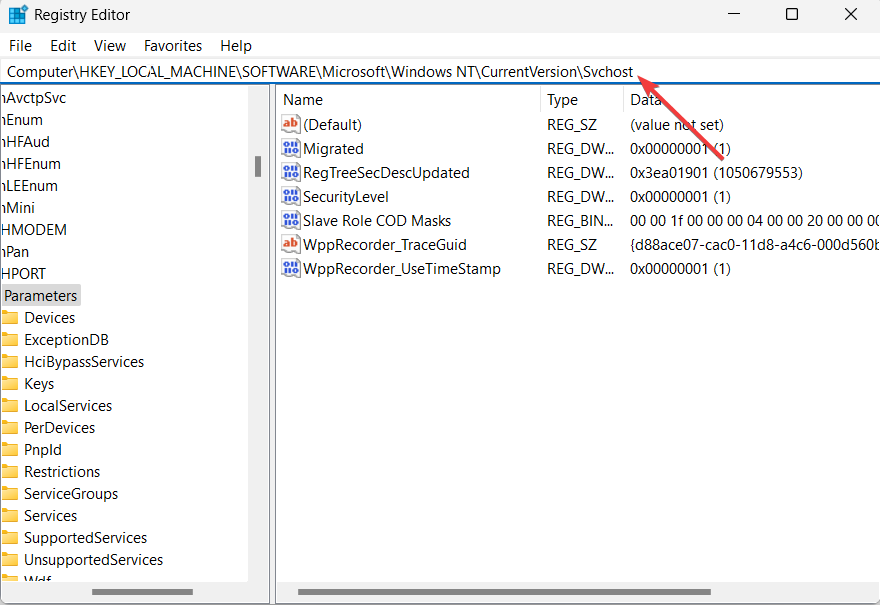Click the tree pane horizontal scrollbar thumb
Image resolution: width=880 pixels, height=605 pixels.
(x=143, y=592)
